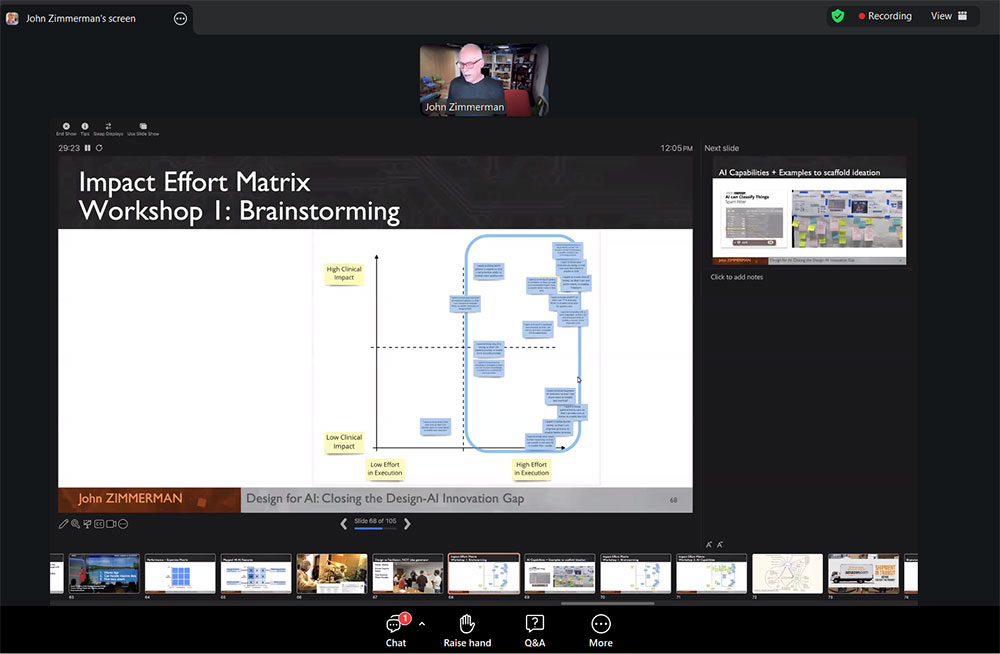Go to the previous slide arrow
This screenshot has height=654, width=1000.
pyautogui.click(x=344, y=523)
